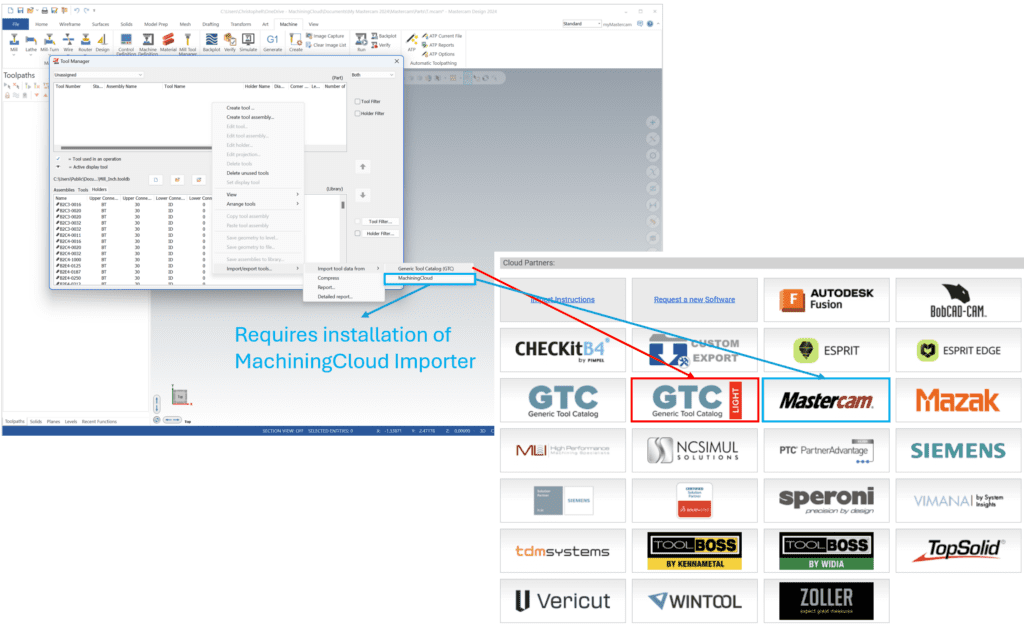Screen dimensions: 1024x627
Task: Click the library list vertical scrollbar
Action: pos(343,205)
